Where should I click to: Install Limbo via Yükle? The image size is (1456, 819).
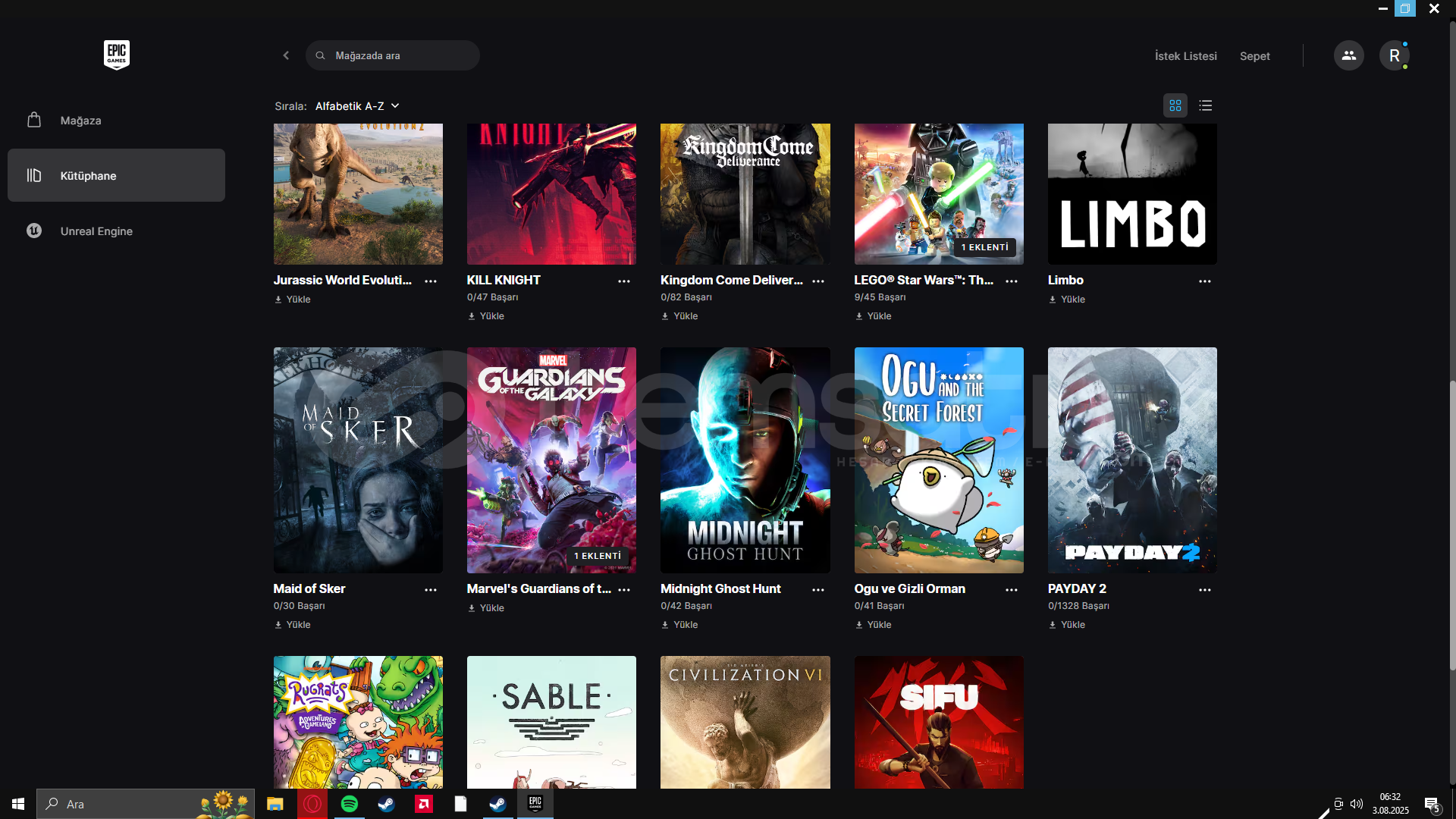coord(1067,300)
